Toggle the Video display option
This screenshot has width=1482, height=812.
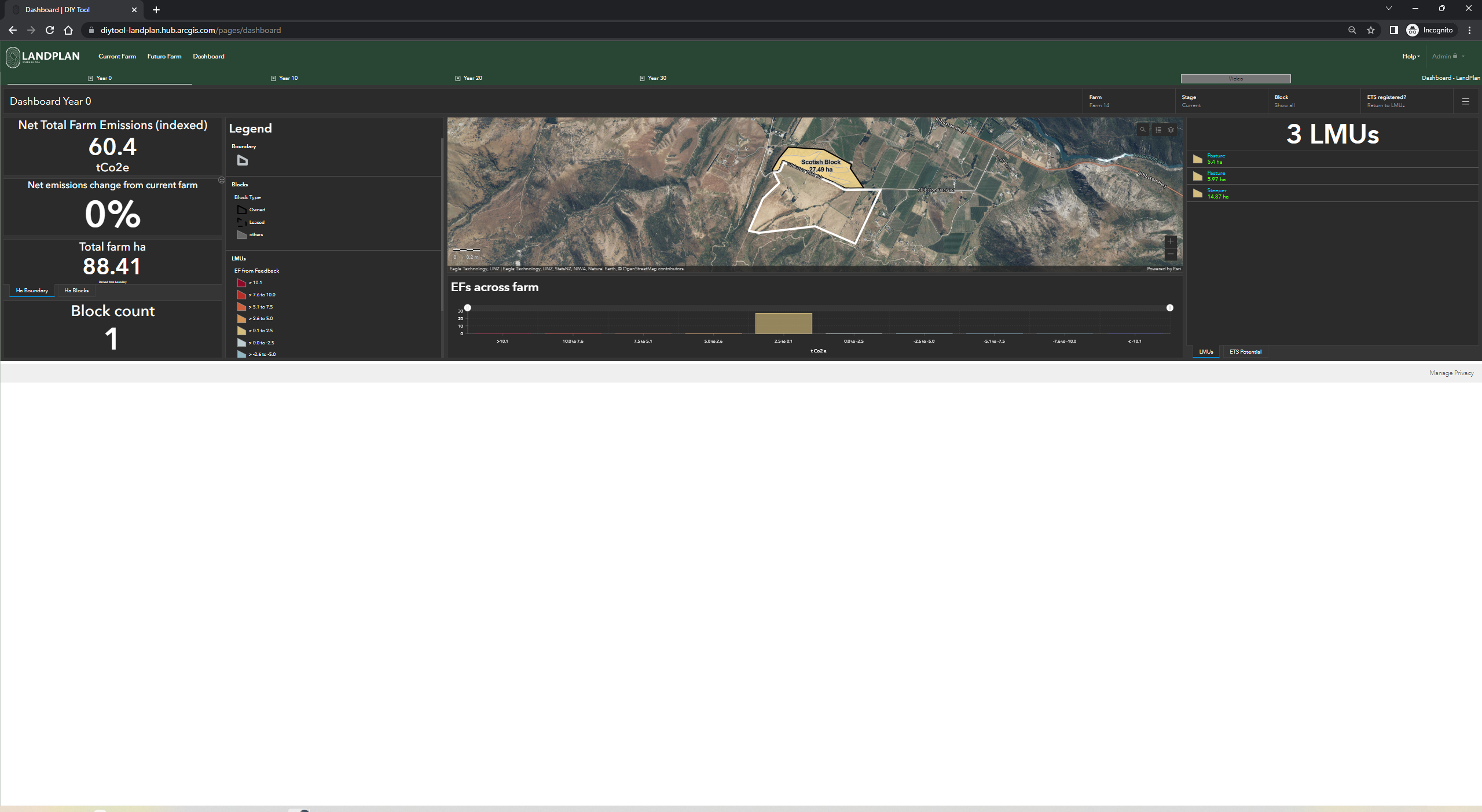pyautogui.click(x=1235, y=78)
